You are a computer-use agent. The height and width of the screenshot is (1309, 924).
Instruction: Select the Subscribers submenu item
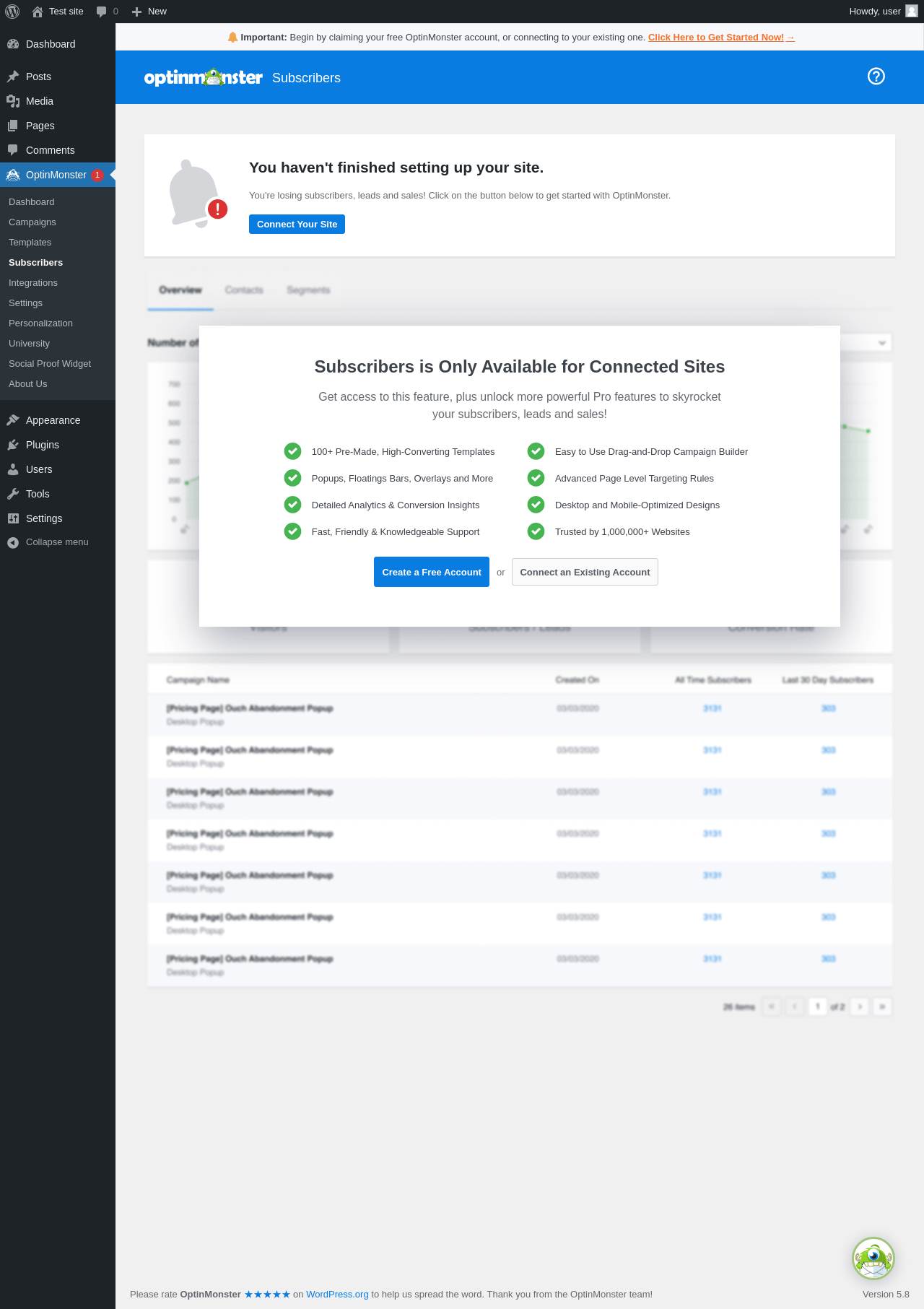[x=36, y=263]
